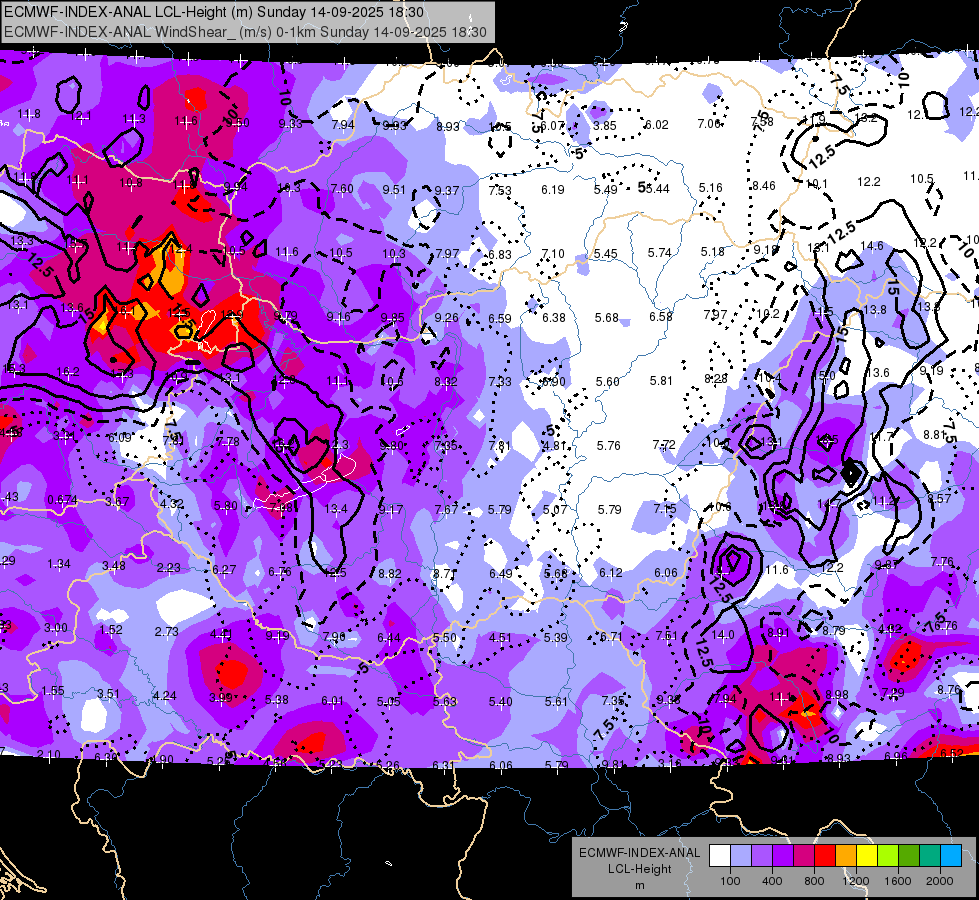Viewport: 979px width, 900px height.
Task: Click the orange legend swatch
Action: pos(846,856)
